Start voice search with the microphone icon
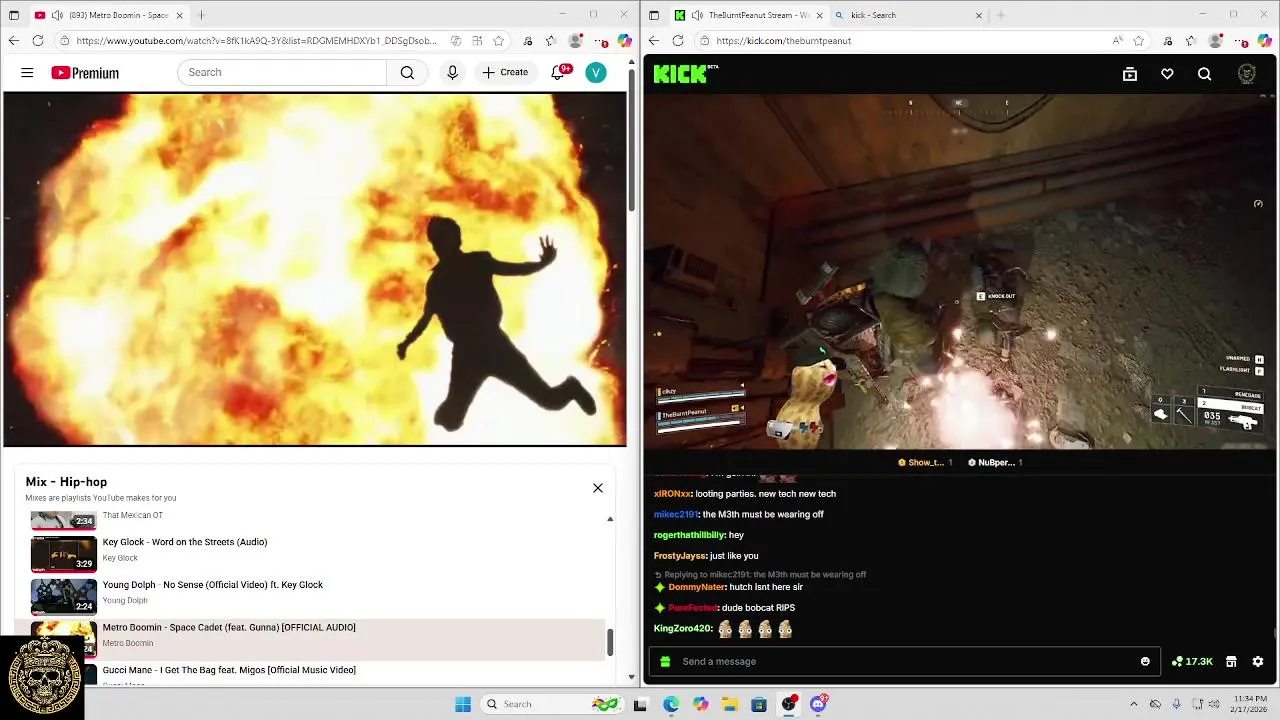1280x720 pixels. (452, 72)
